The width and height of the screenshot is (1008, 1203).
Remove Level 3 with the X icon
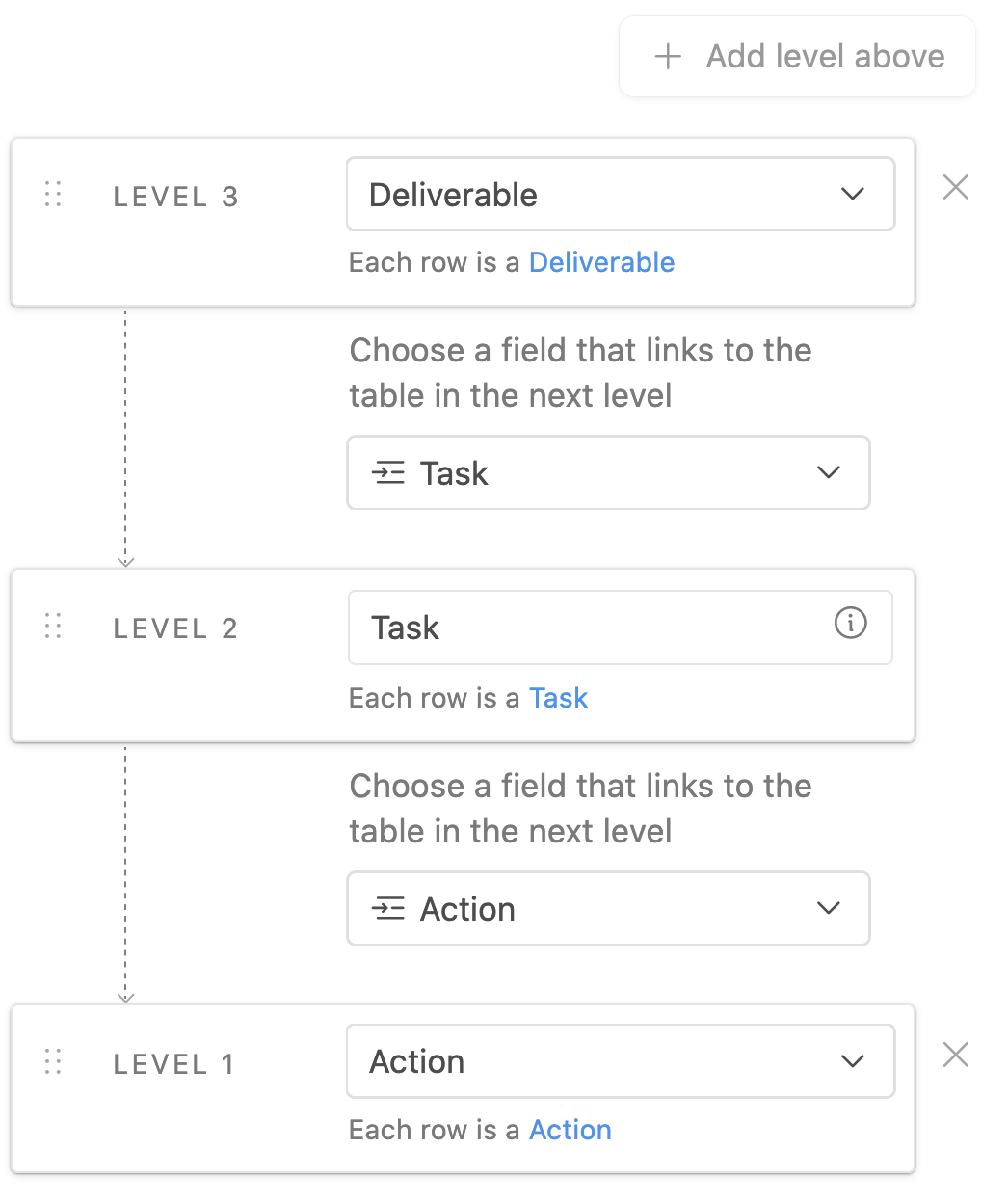click(955, 187)
